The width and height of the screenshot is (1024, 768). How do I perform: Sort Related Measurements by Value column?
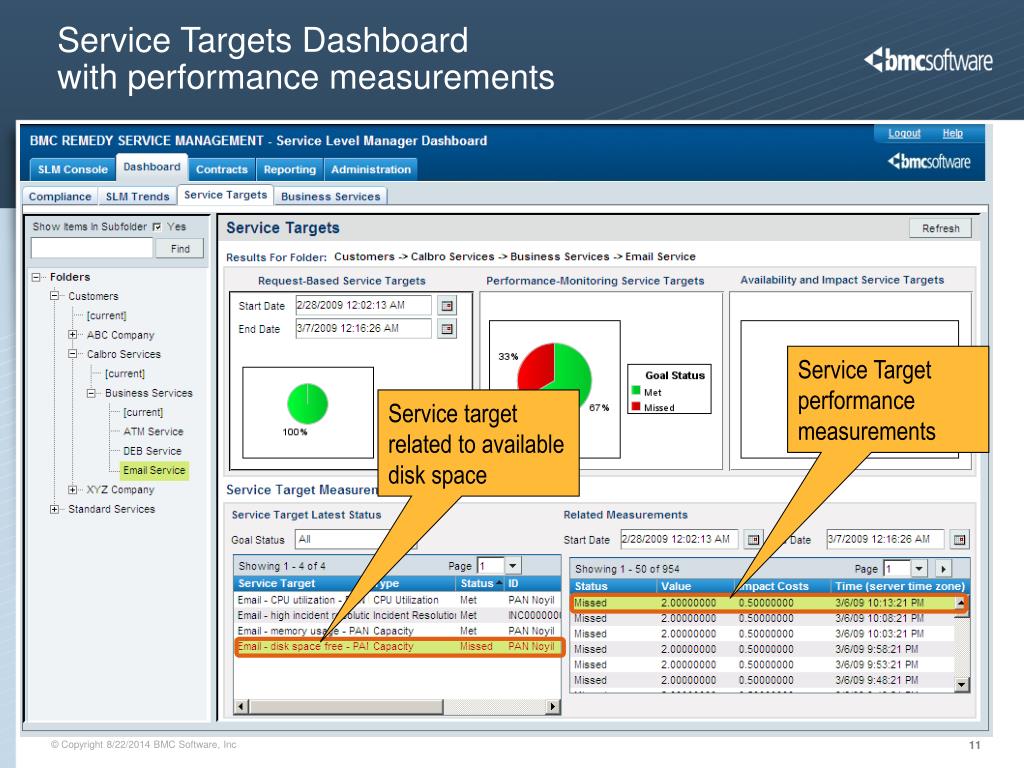[676, 586]
